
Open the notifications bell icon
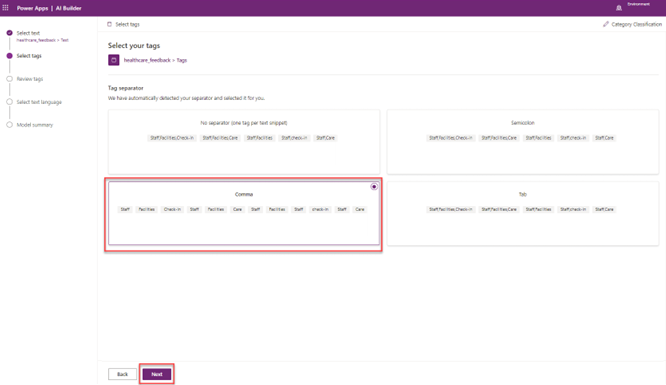619,8
